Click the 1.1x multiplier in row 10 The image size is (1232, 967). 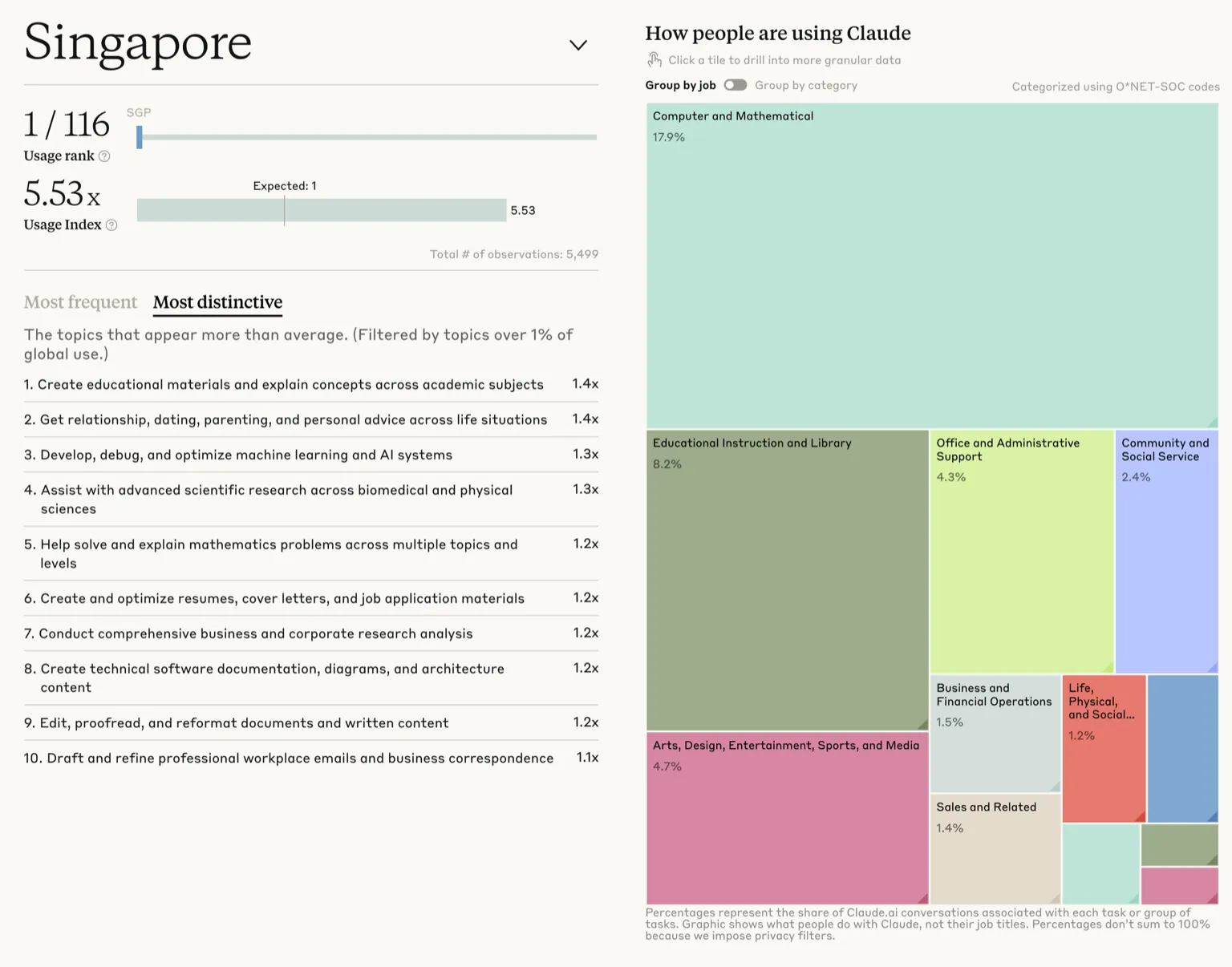coord(588,758)
